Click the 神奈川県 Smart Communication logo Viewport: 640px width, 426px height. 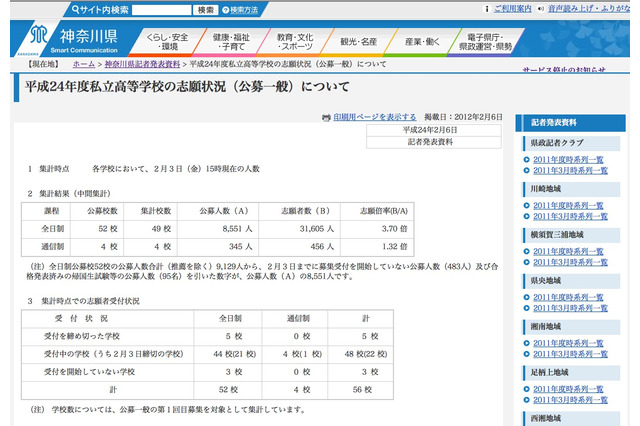pyautogui.click(x=73, y=40)
